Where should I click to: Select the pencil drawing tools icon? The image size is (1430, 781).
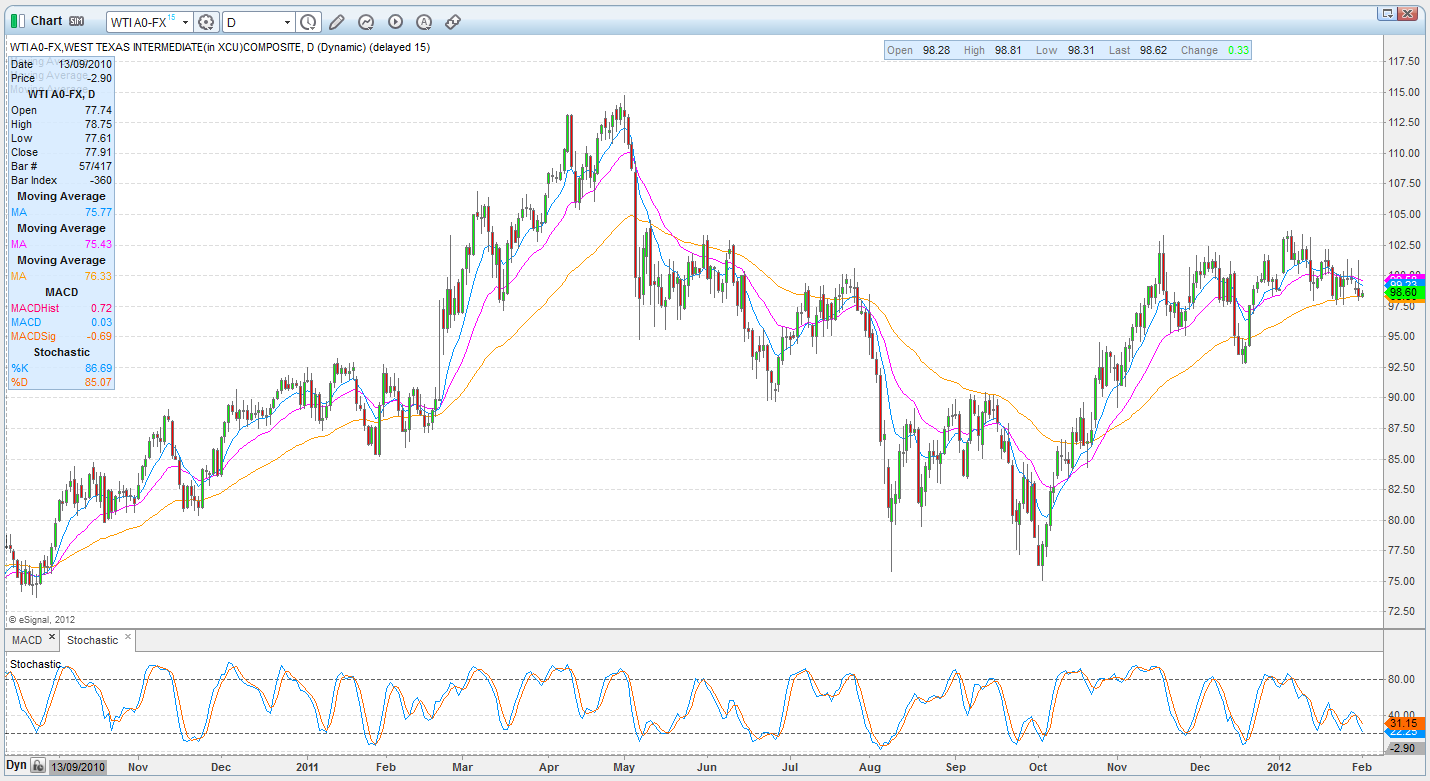click(337, 21)
